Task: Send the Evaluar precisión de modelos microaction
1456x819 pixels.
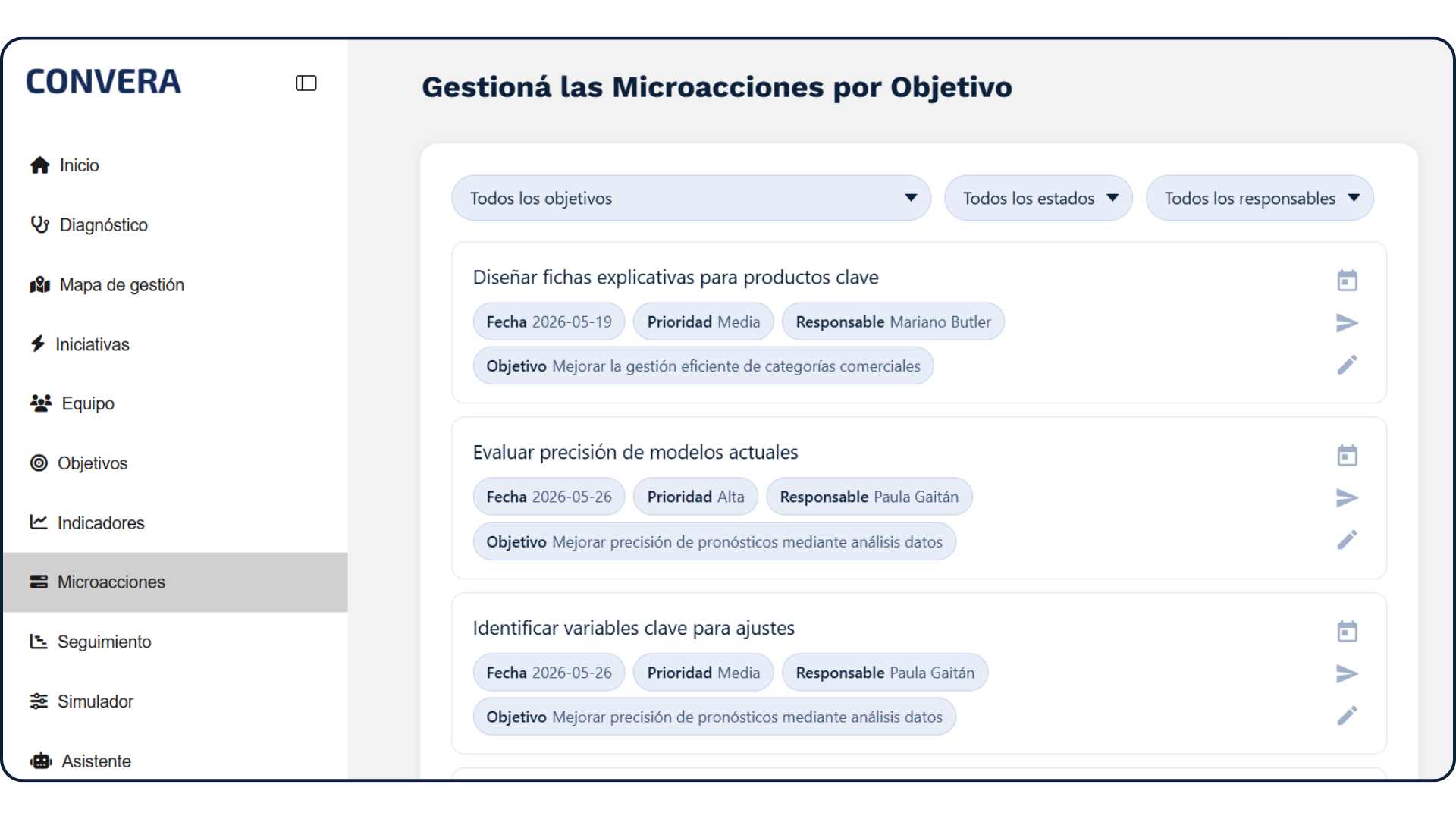Action: point(1347,498)
